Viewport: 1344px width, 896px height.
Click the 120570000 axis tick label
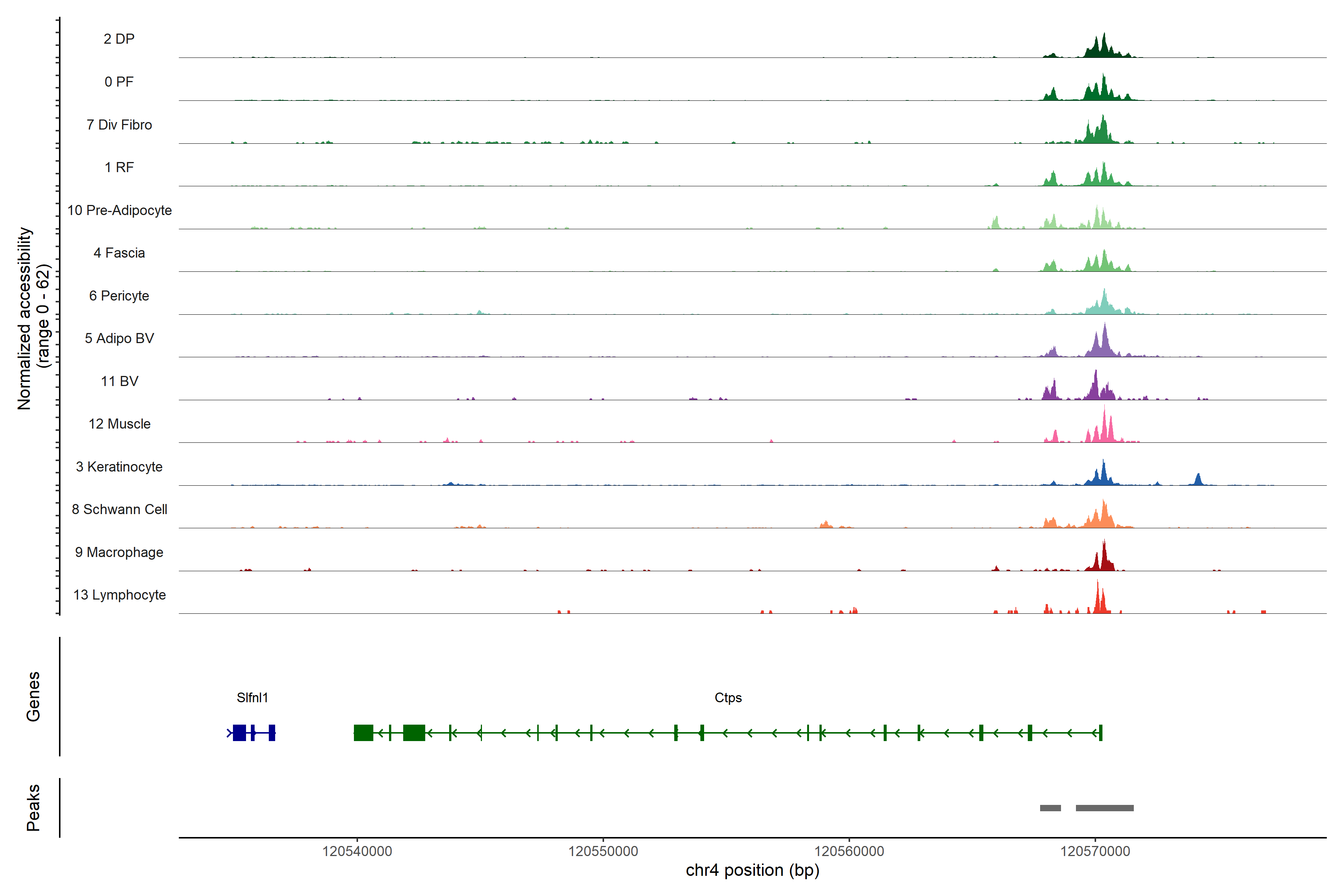(x=1095, y=851)
